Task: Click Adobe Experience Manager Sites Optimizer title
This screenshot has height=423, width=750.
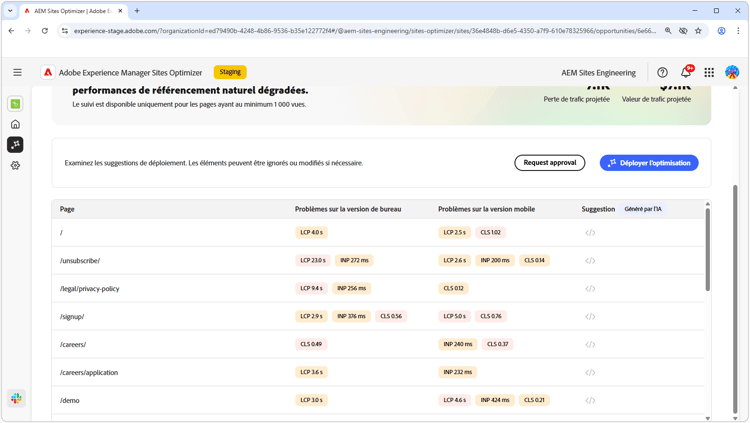Action: pyautogui.click(x=130, y=73)
